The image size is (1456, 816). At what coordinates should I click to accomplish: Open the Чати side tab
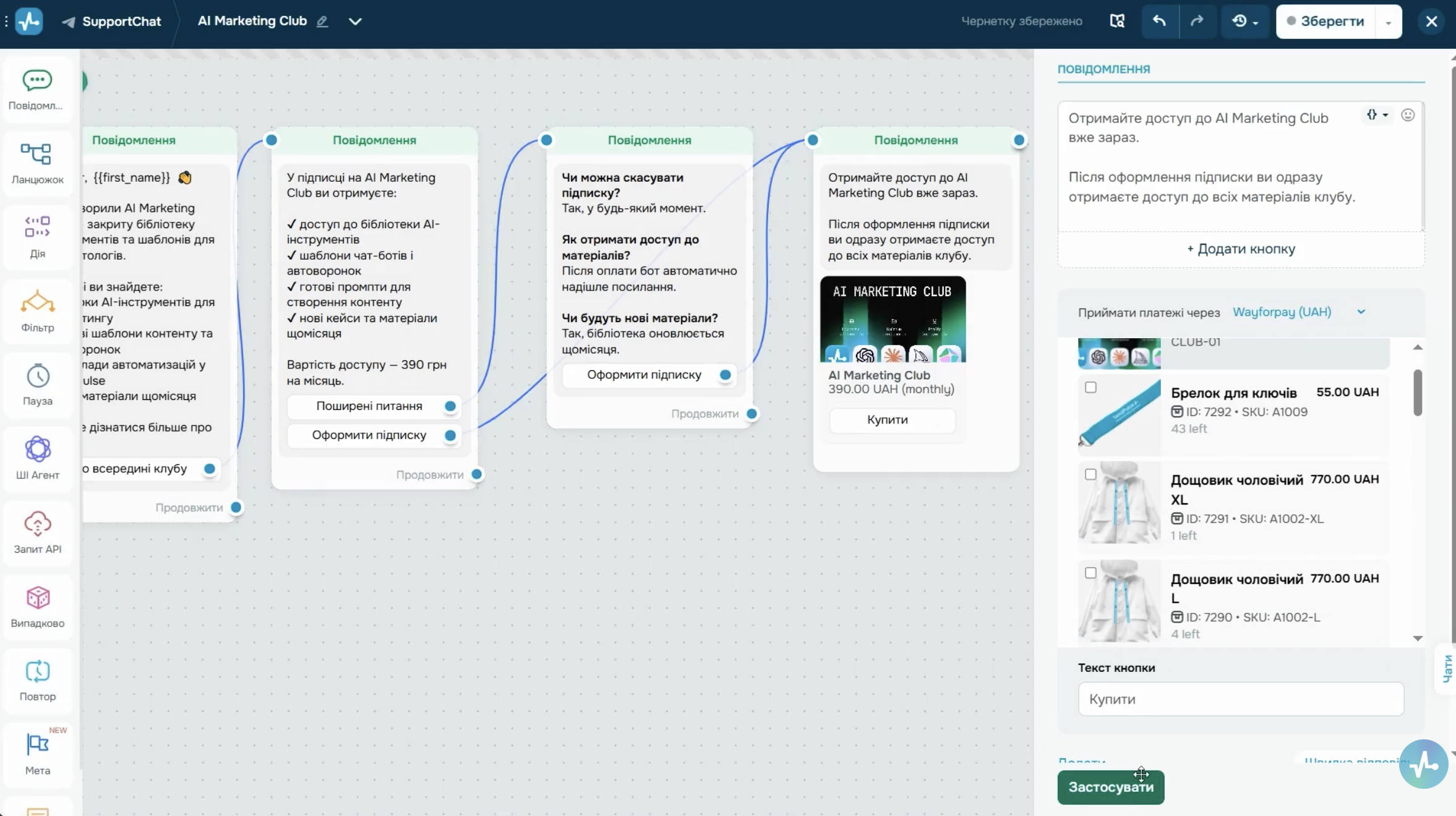tap(1447, 669)
